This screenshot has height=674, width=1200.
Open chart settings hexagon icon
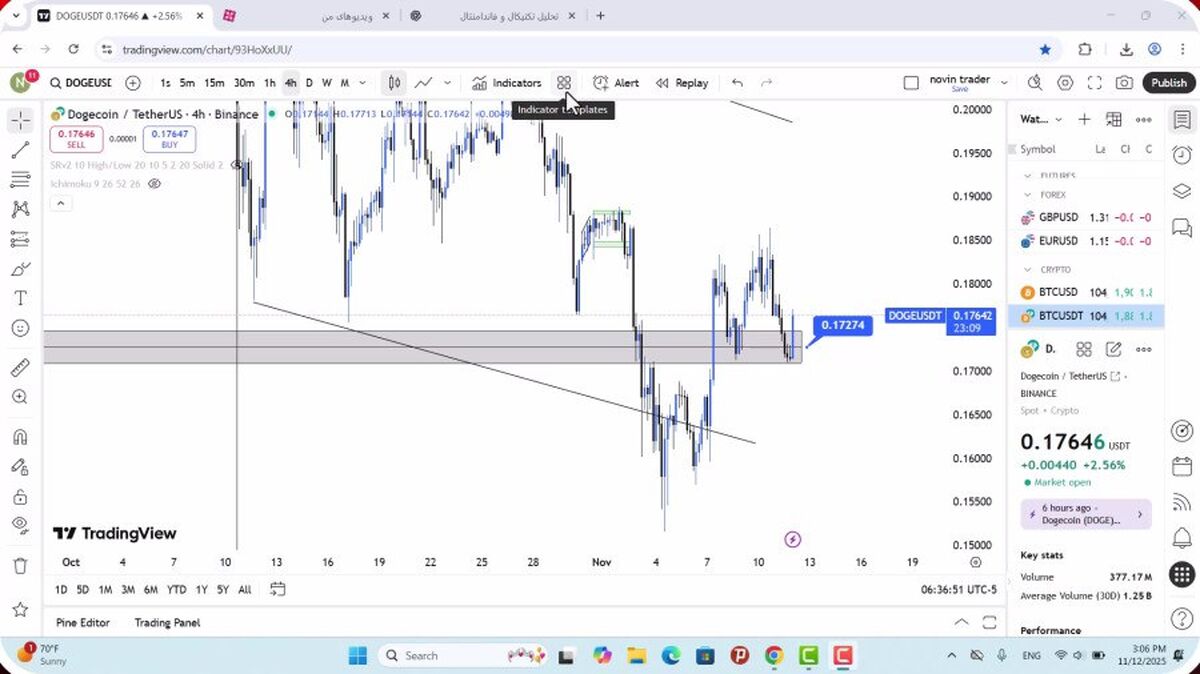point(1065,83)
